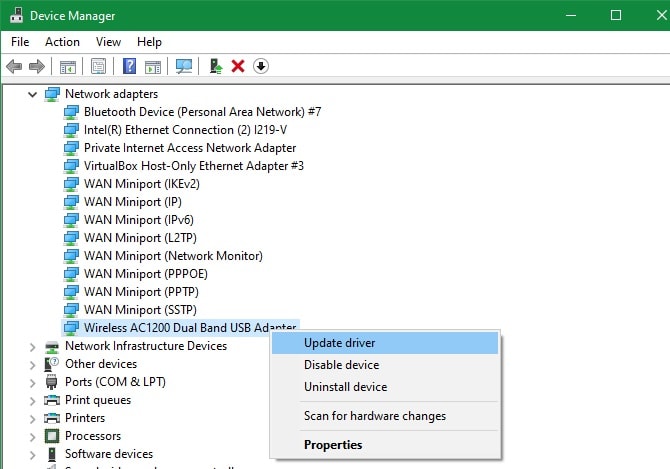
Task: Click icon beside Wireless AC1200 Dual Band USB Adapter
Action: 71,328
